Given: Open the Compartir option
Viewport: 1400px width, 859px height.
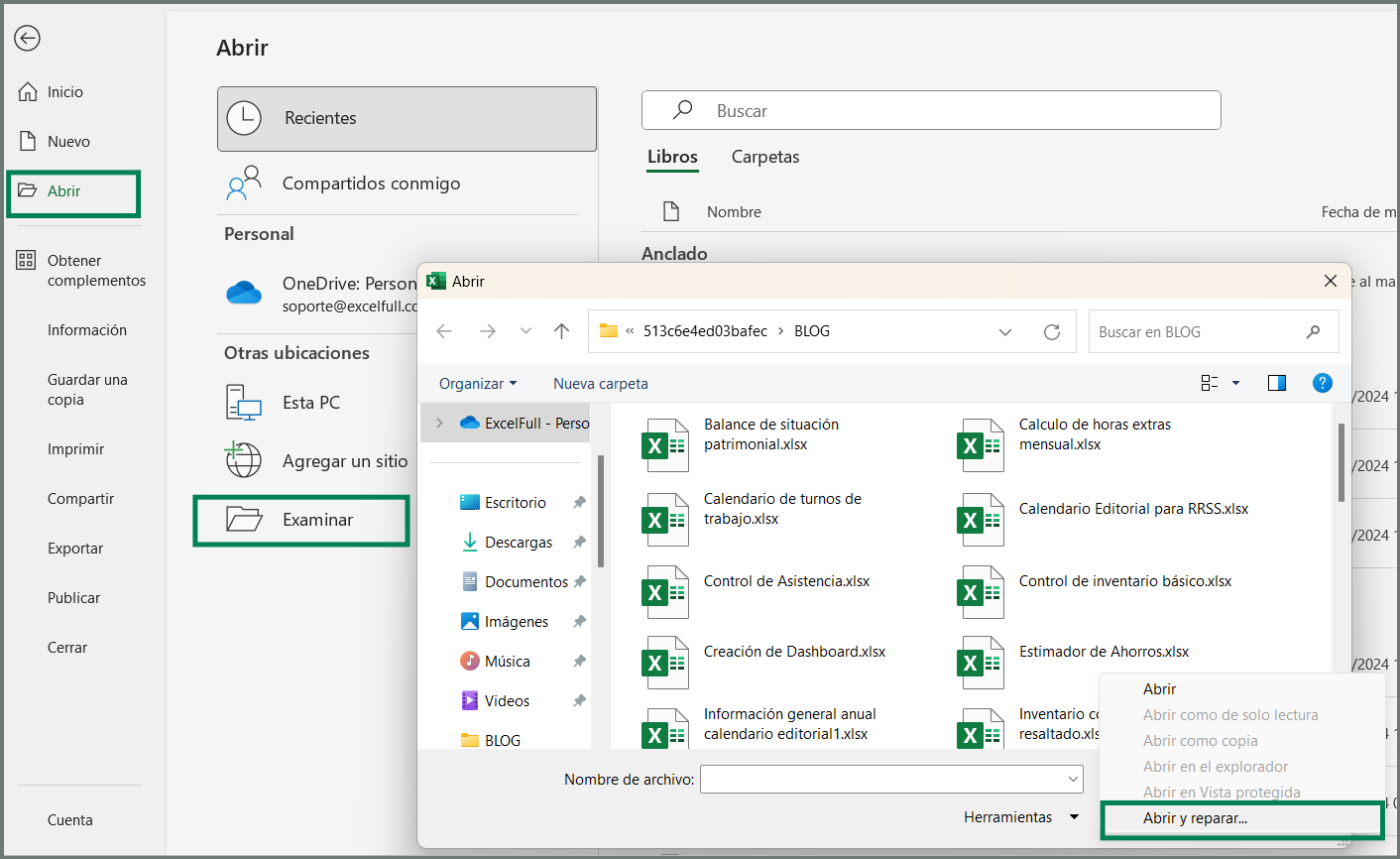Looking at the screenshot, I should point(80,499).
